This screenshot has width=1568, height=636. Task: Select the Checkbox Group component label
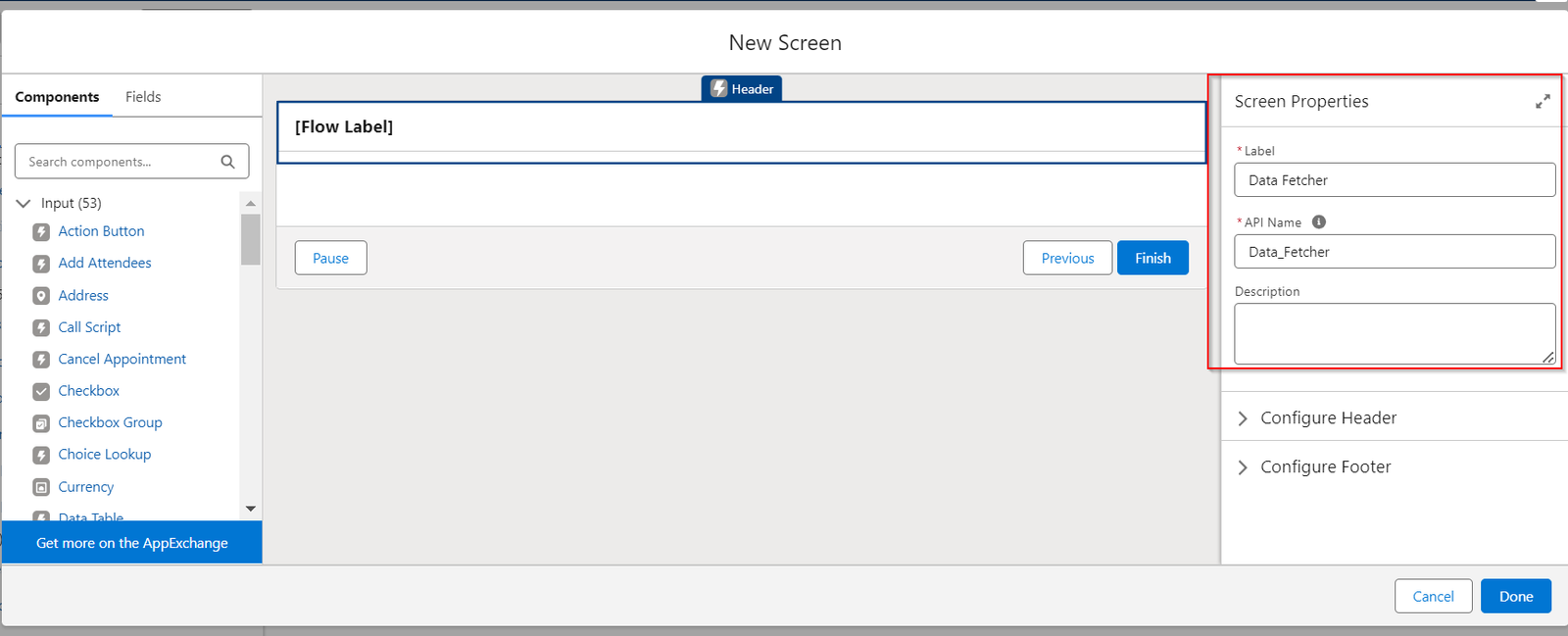tap(110, 422)
